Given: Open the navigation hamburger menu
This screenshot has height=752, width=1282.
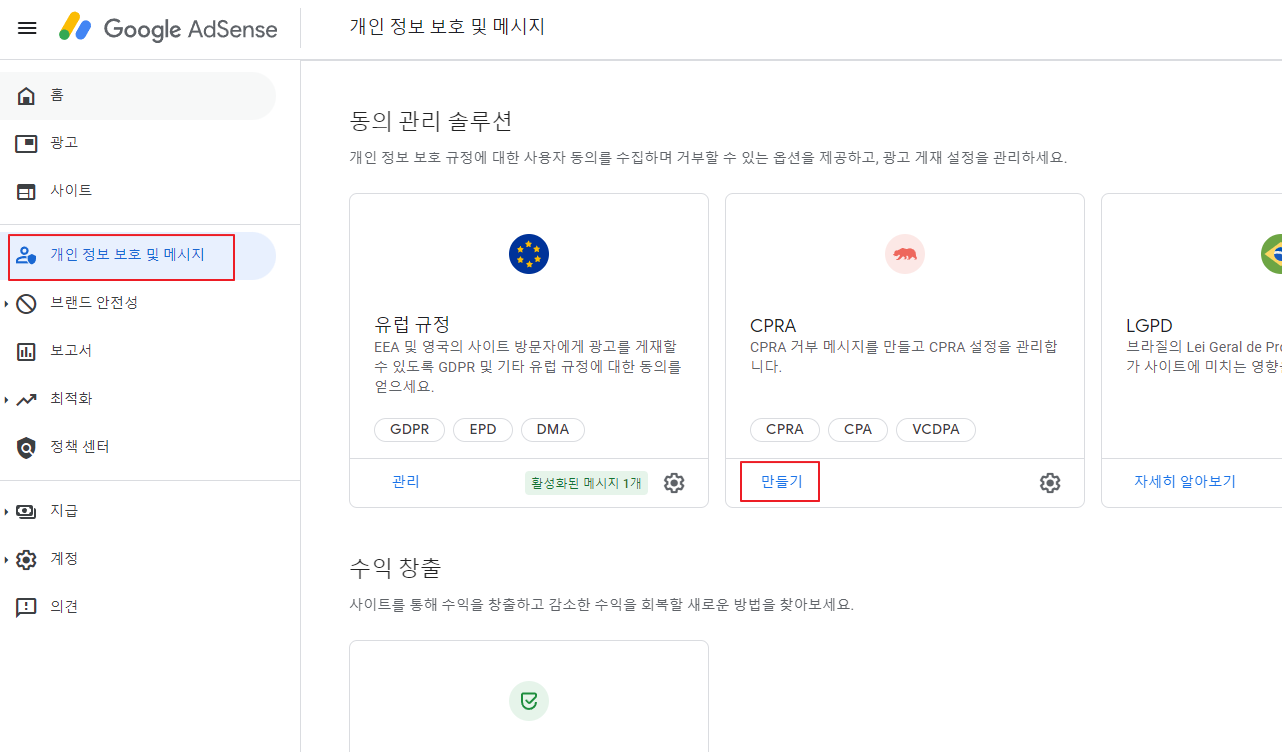Looking at the screenshot, I should click(x=27, y=27).
